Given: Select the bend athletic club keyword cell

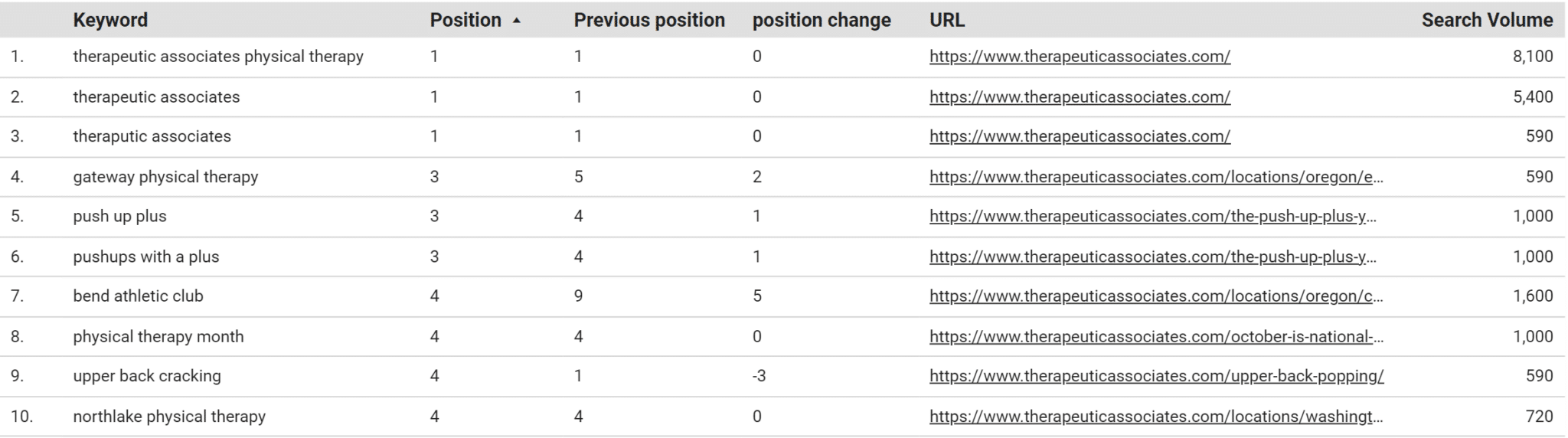Looking at the screenshot, I should coord(138,296).
